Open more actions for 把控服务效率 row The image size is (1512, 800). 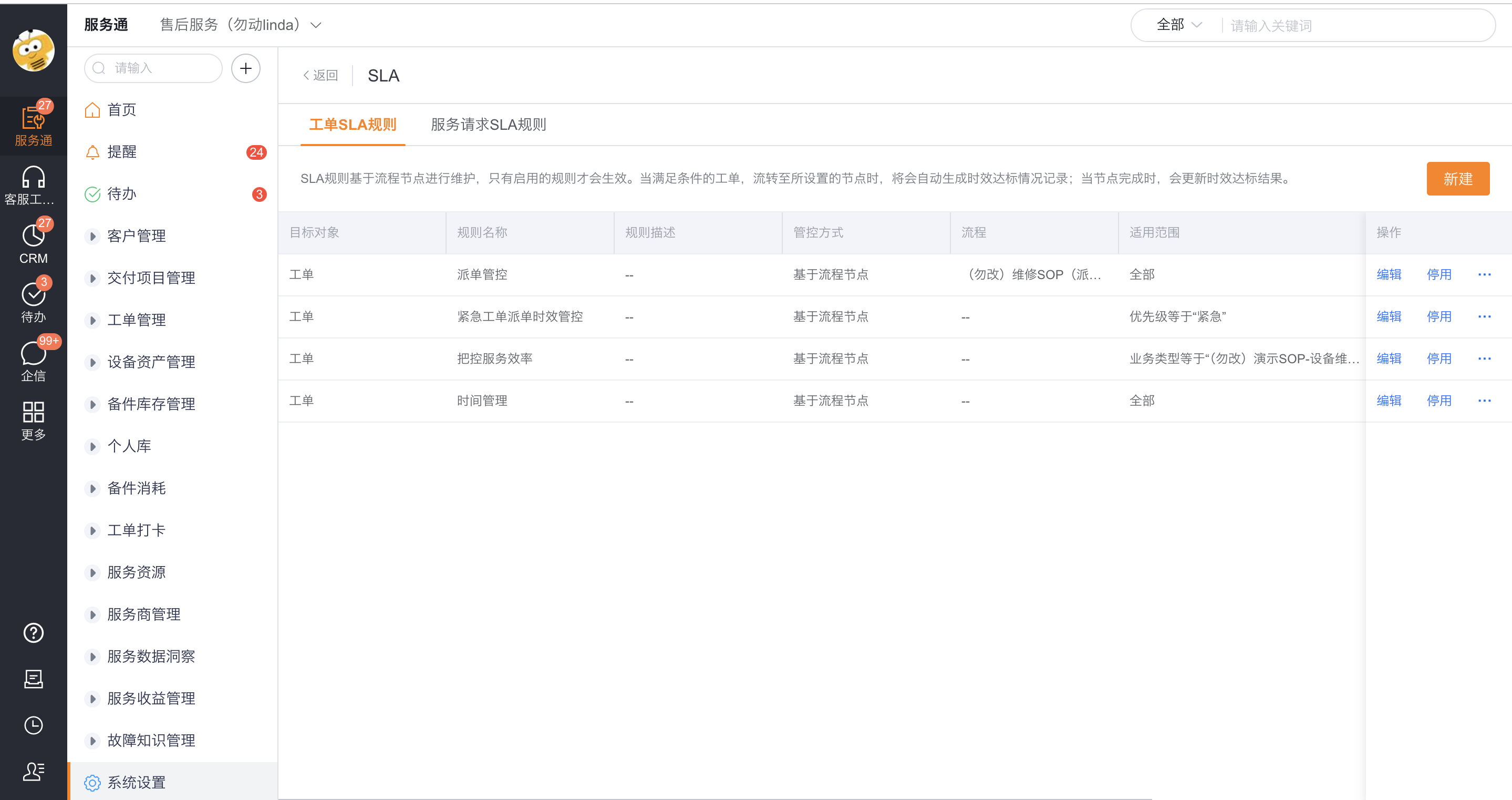coord(1484,358)
